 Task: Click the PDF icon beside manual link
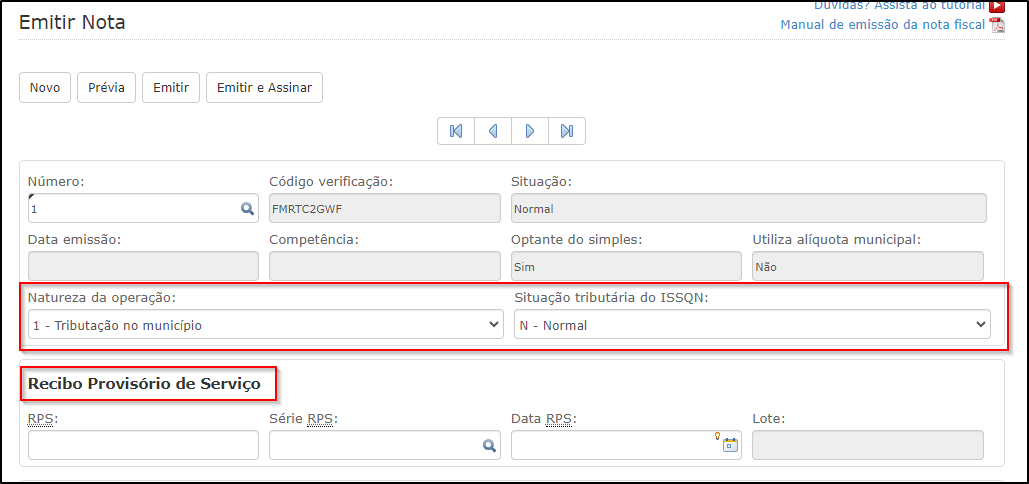tap(998, 25)
